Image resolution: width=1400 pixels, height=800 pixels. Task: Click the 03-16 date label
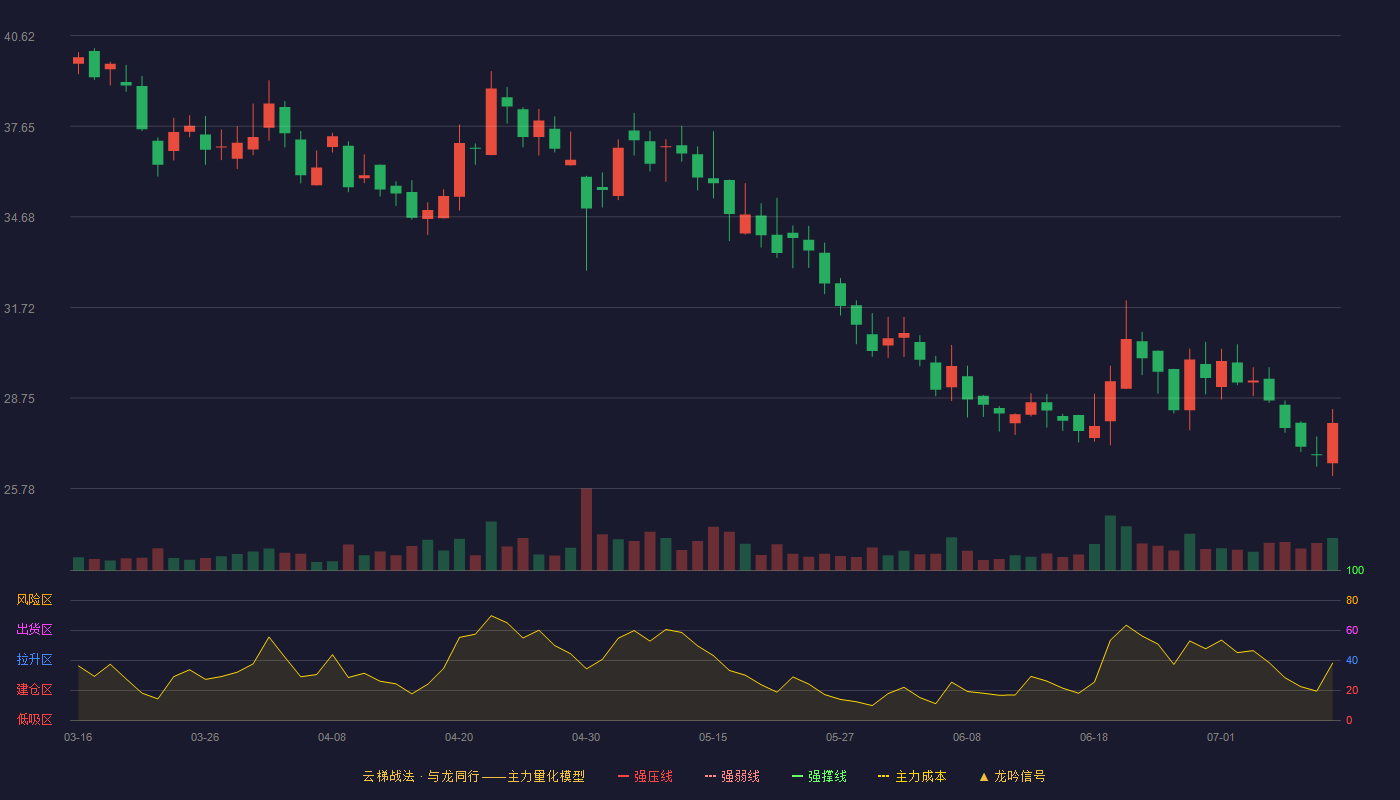pos(78,737)
